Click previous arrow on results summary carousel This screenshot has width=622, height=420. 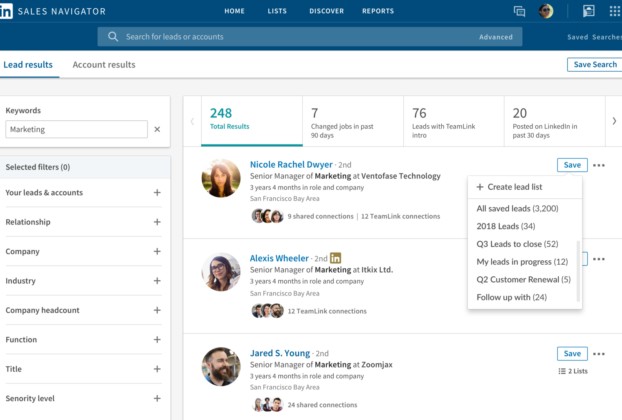tap(192, 121)
